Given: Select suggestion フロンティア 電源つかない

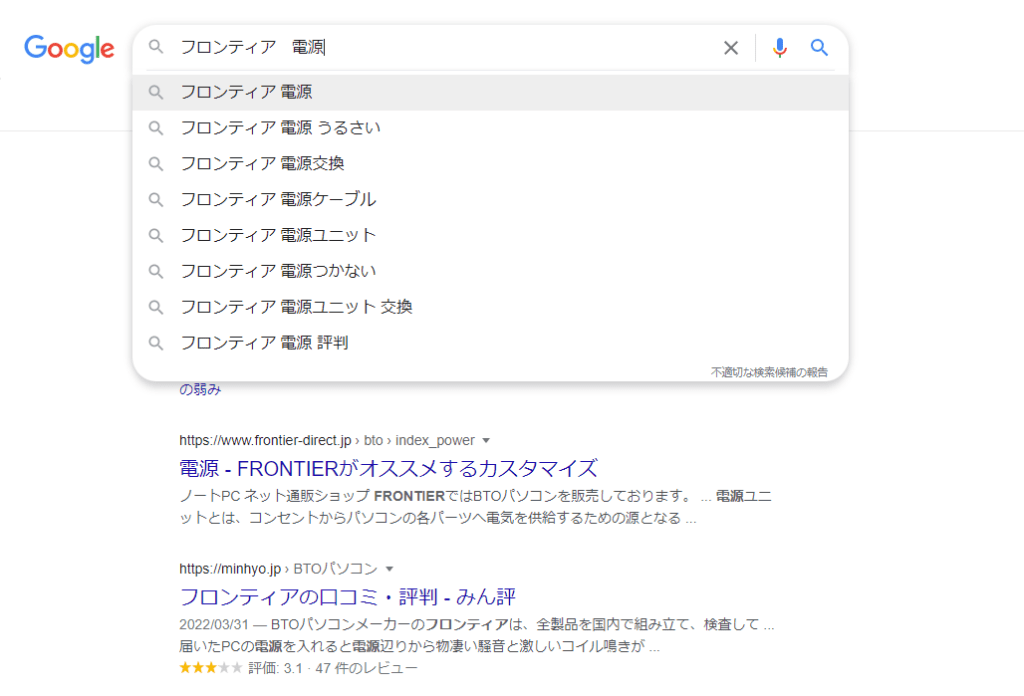Looking at the screenshot, I should tap(490, 271).
